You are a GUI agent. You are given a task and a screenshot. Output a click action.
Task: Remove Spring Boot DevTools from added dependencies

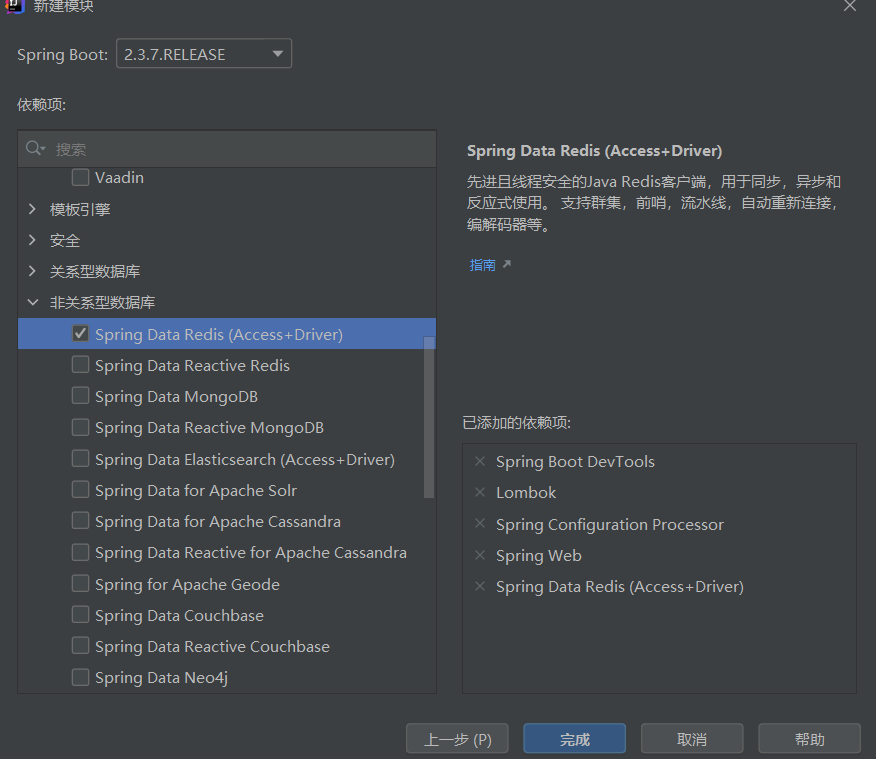pos(479,461)
